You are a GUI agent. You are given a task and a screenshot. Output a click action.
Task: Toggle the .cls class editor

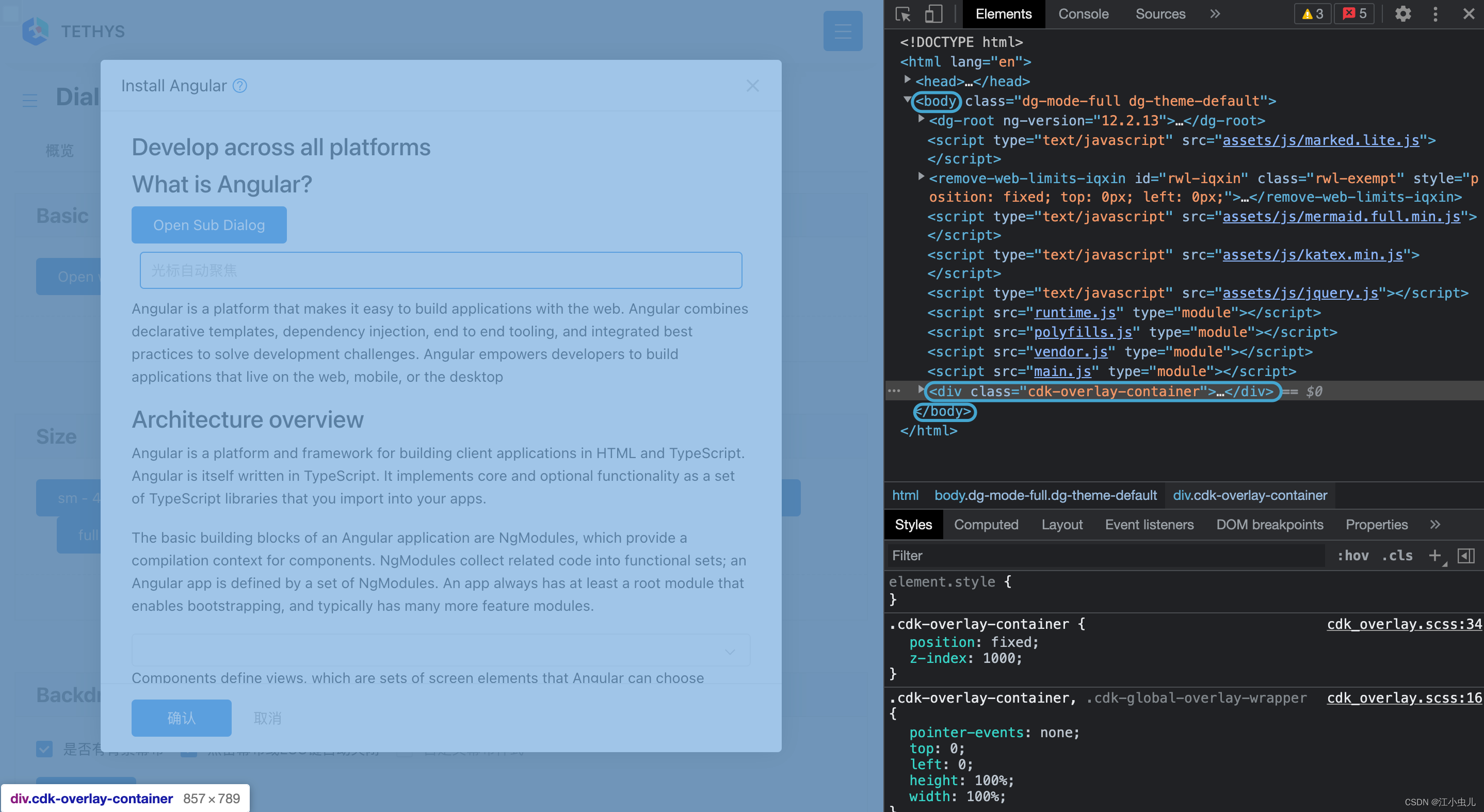pyautogui.click(x=1396, y=555)
